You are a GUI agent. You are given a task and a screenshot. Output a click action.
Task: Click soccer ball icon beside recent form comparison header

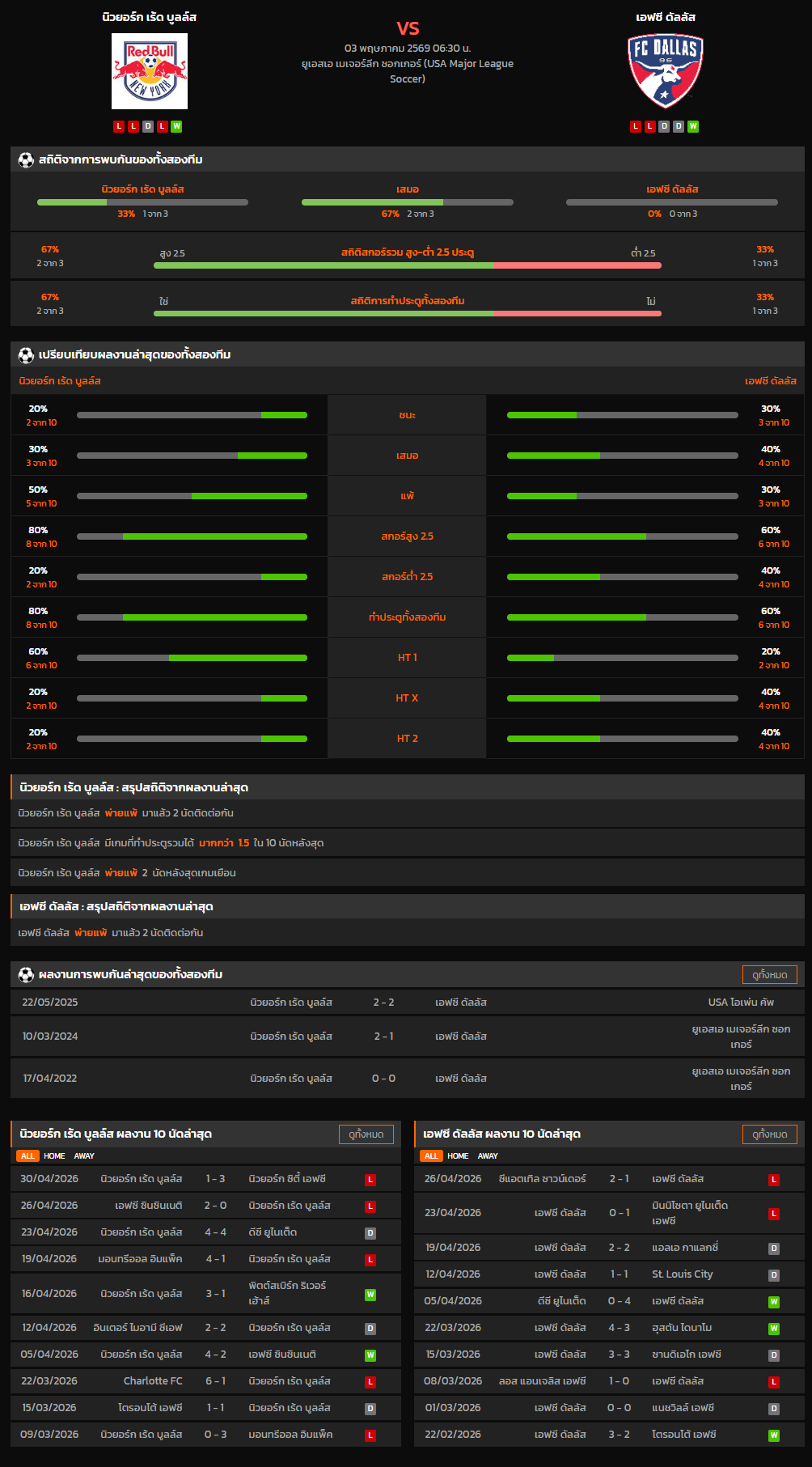pos(26,354)
